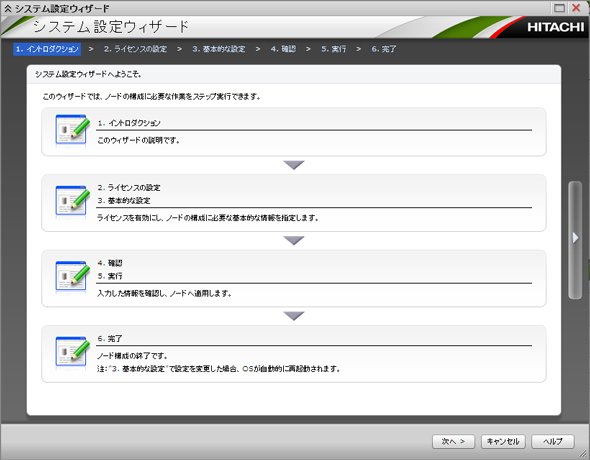Select step 3. 基本的な設定 in breadcrumb
Image resolution: width=590 pixels, height=460 pixels.
[x=219, y=49]
